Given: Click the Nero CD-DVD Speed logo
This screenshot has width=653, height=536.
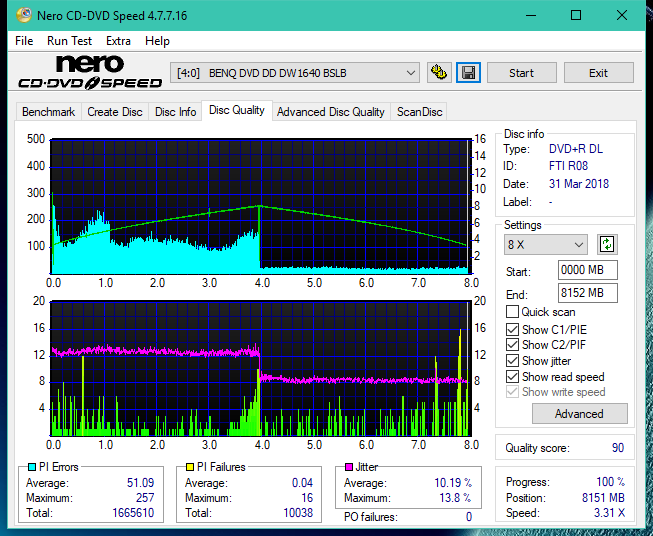Looking at the screenshot, I should (90, 72).
